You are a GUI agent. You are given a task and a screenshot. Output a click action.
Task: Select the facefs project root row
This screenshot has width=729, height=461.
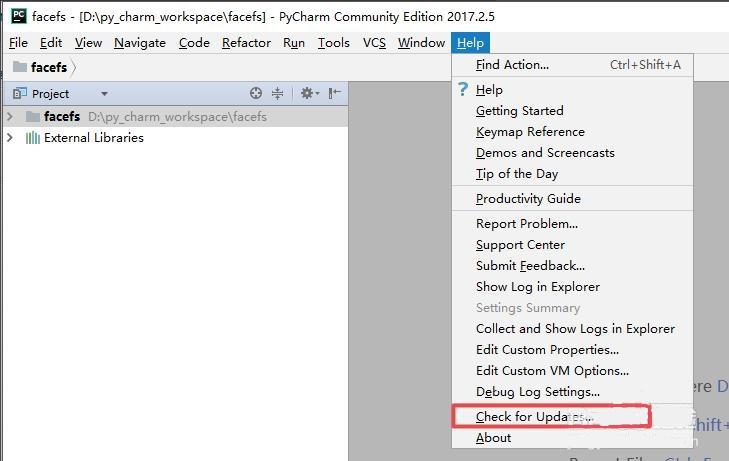click(x=175, y=116)
